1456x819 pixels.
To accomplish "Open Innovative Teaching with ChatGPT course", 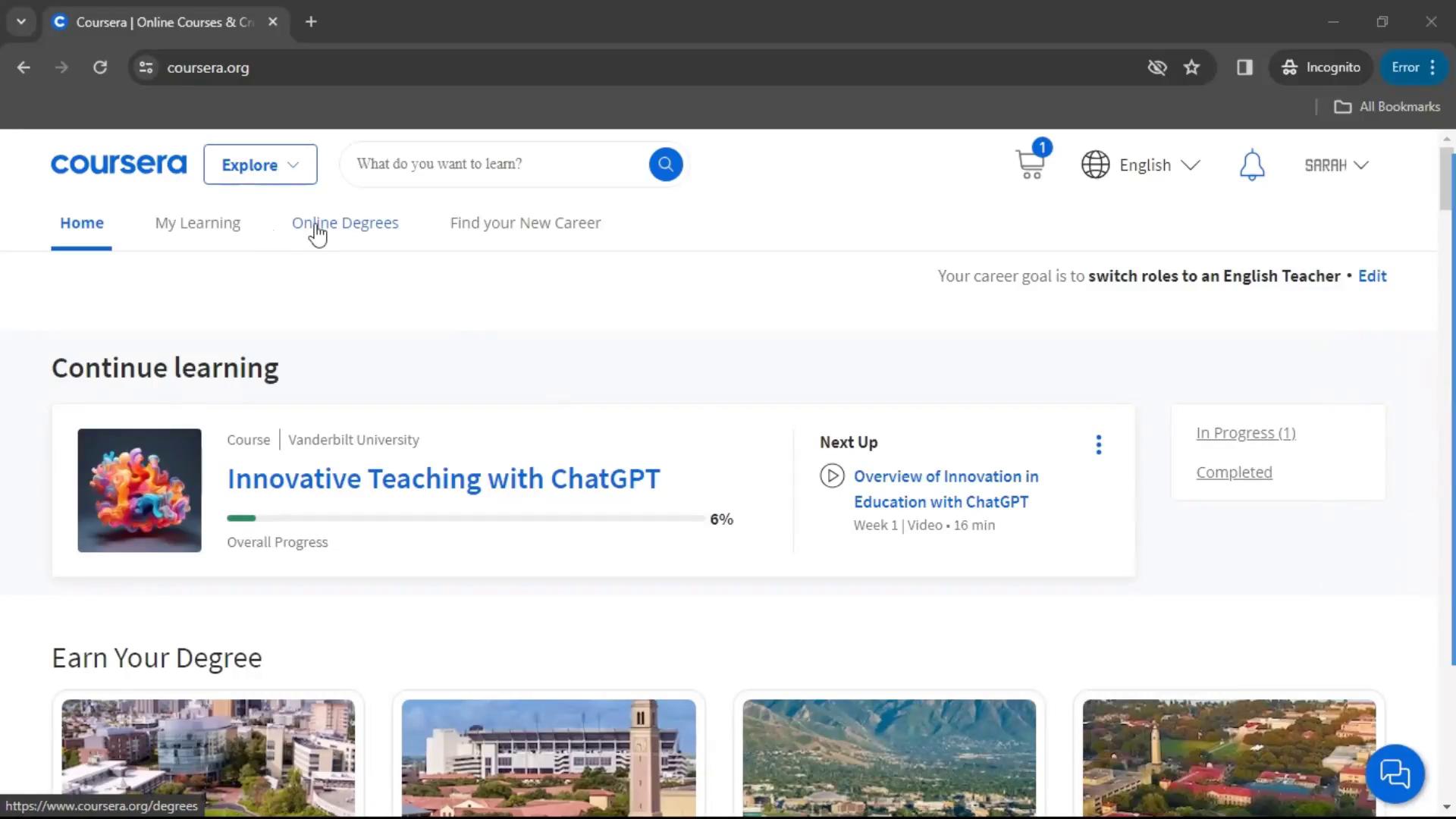I will pyautogui.click(x=443, y=477).
